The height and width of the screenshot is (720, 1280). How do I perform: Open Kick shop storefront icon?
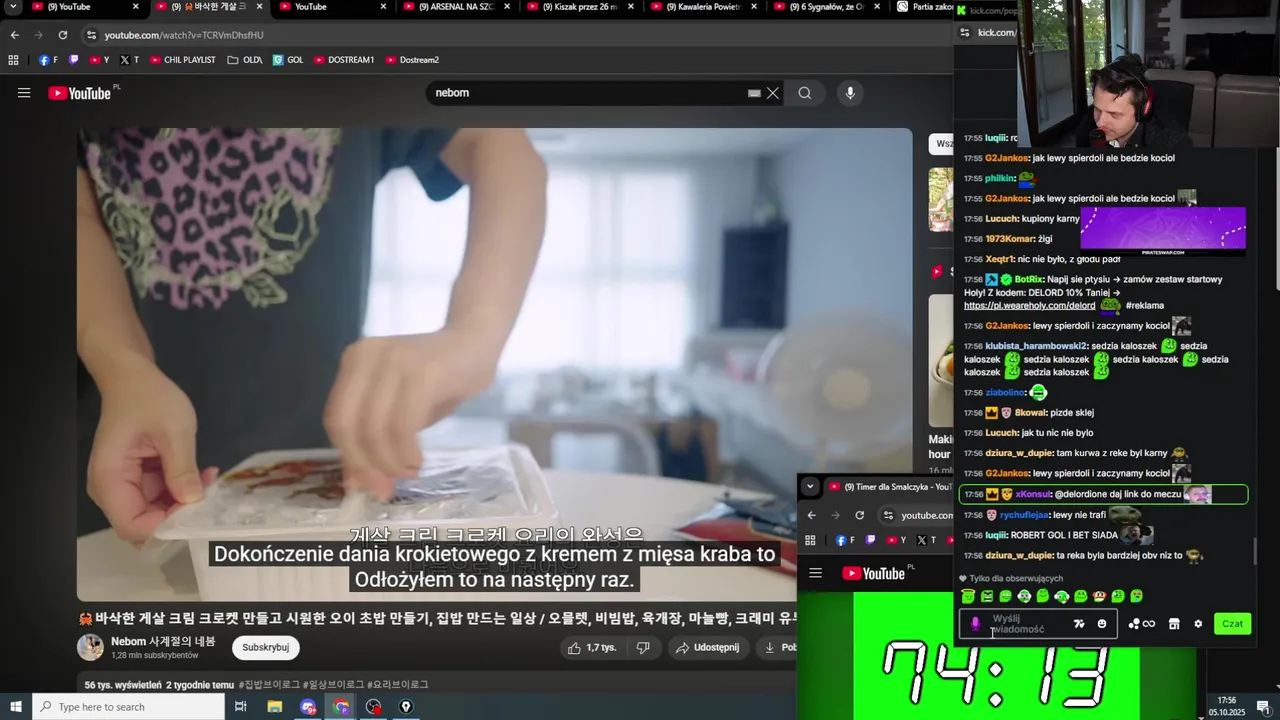pos(1174,624)
